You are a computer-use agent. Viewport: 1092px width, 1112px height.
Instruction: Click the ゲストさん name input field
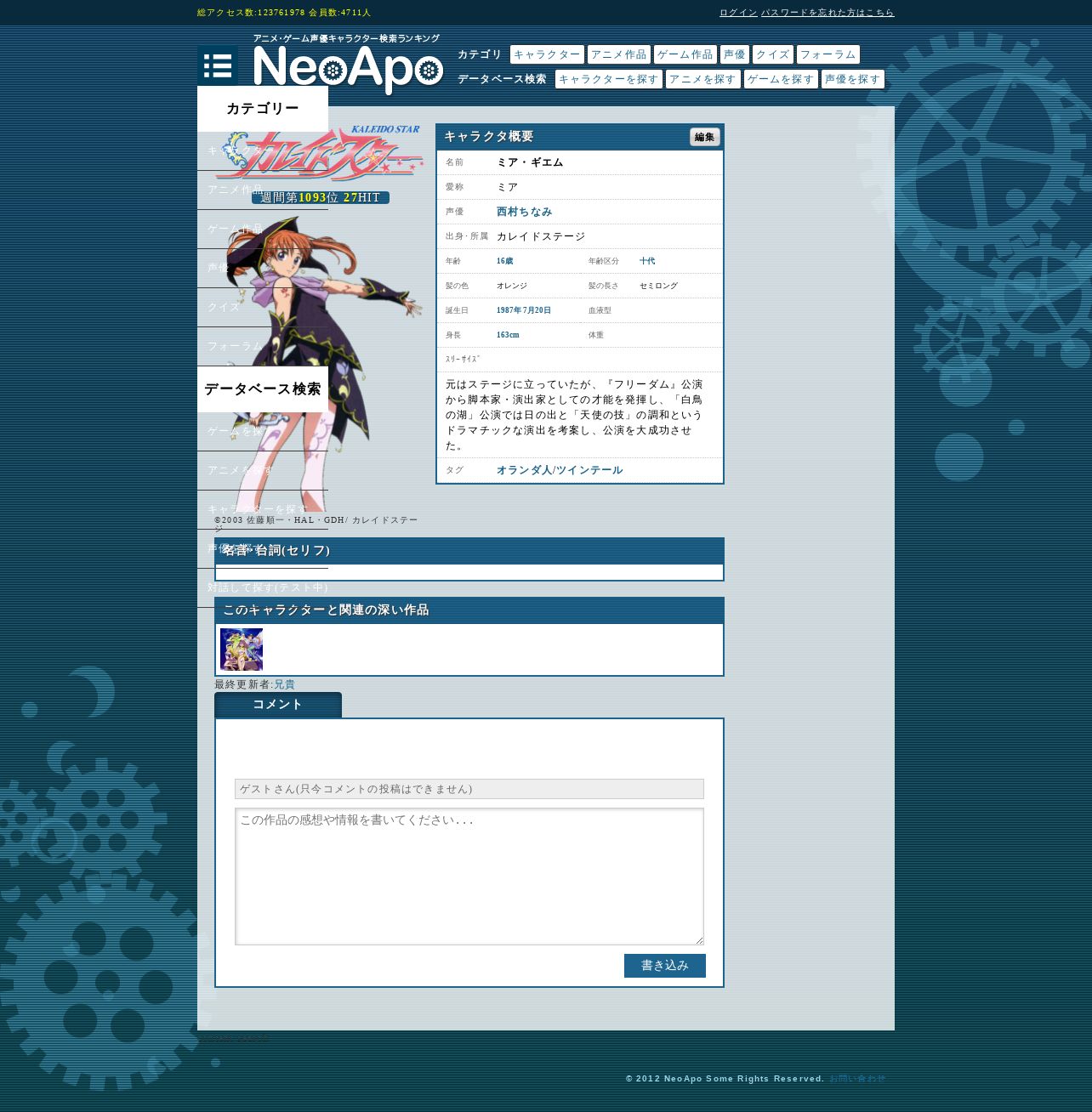[469, 789]
